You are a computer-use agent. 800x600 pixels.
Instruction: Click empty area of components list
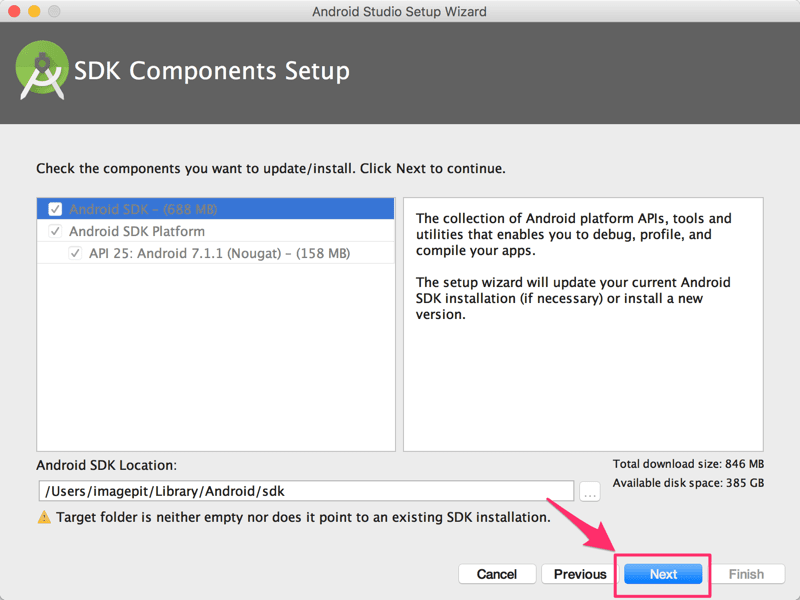[216, 357]
